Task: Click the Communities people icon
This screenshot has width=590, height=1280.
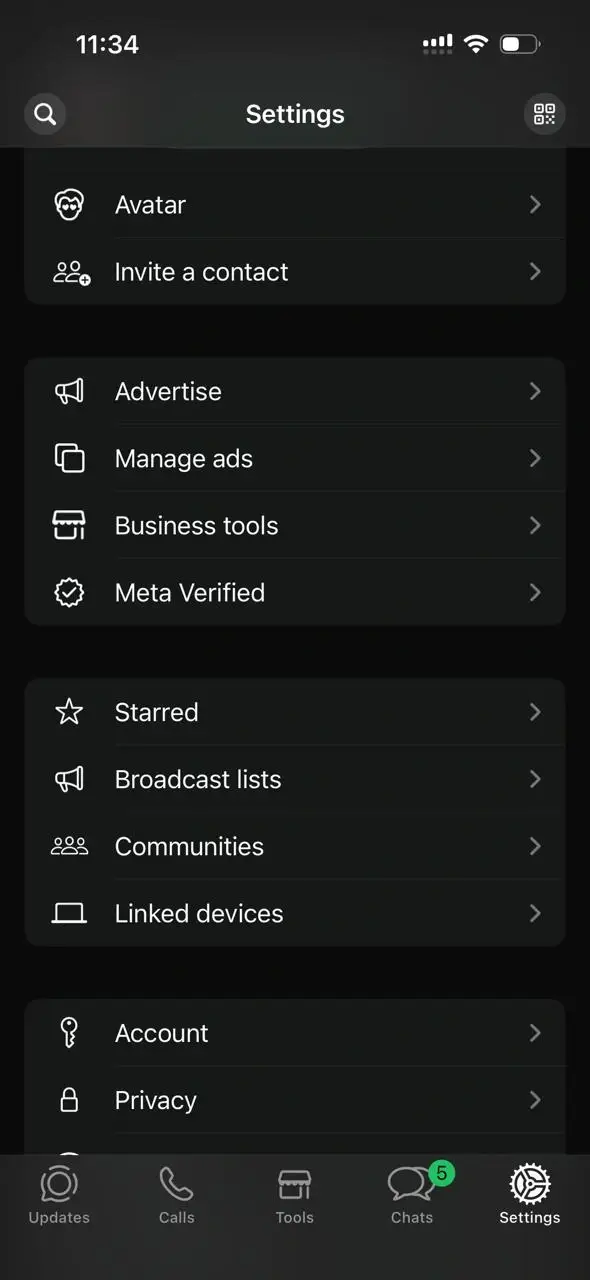Action: pos(69,846)
